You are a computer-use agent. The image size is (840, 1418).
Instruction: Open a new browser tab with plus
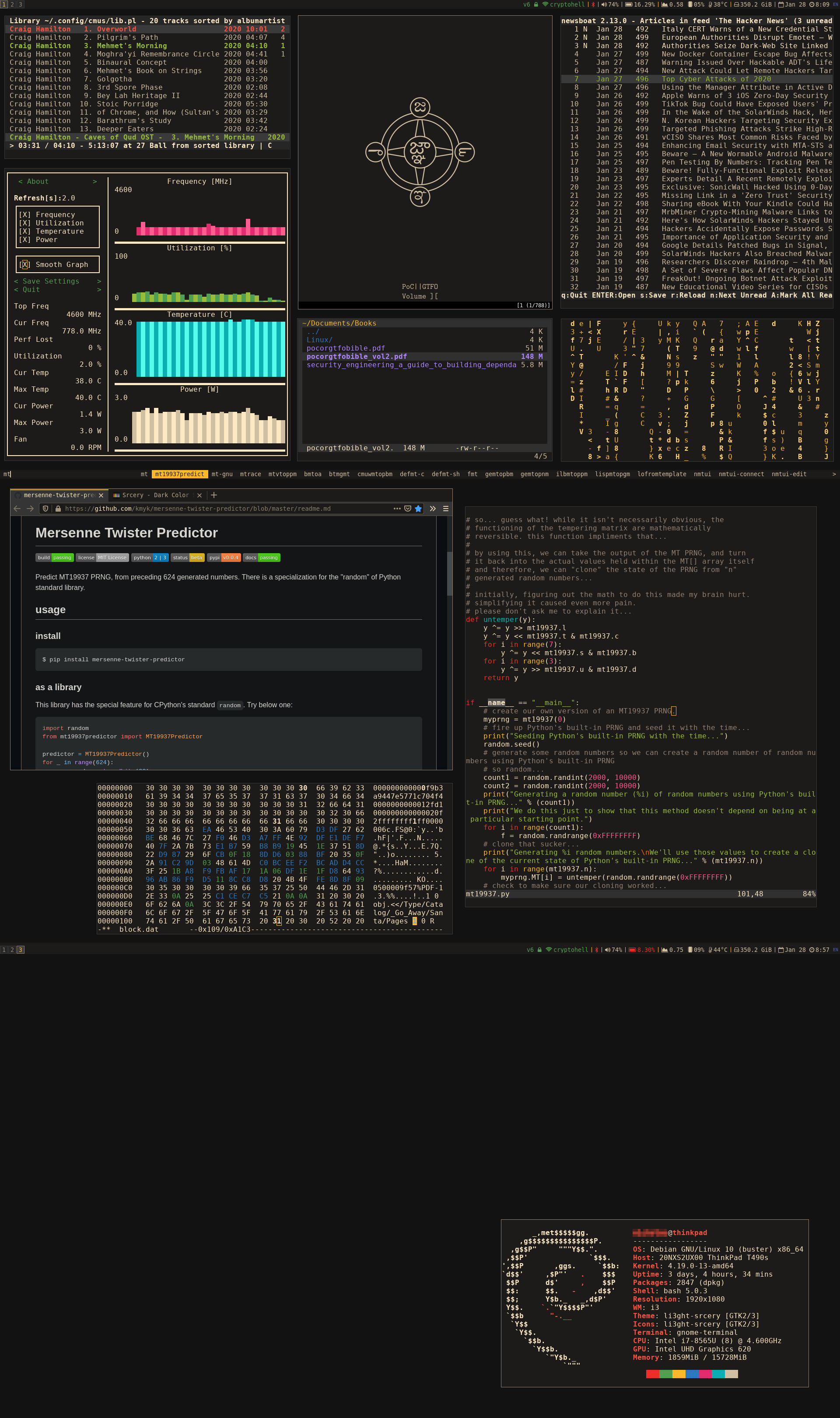(x=214, y=495)
